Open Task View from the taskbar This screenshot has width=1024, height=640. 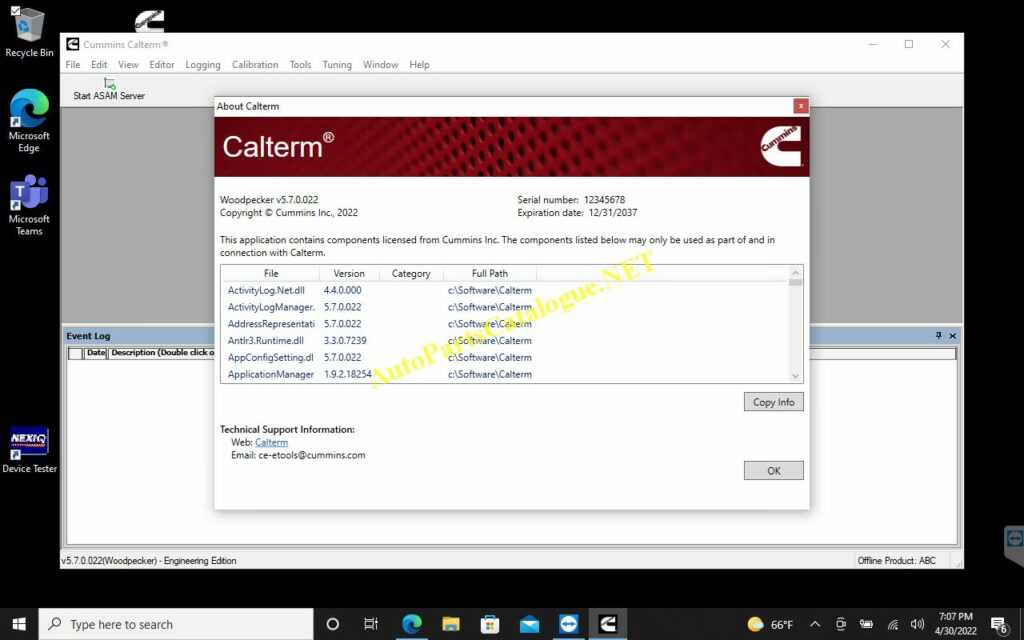[371, 623]
